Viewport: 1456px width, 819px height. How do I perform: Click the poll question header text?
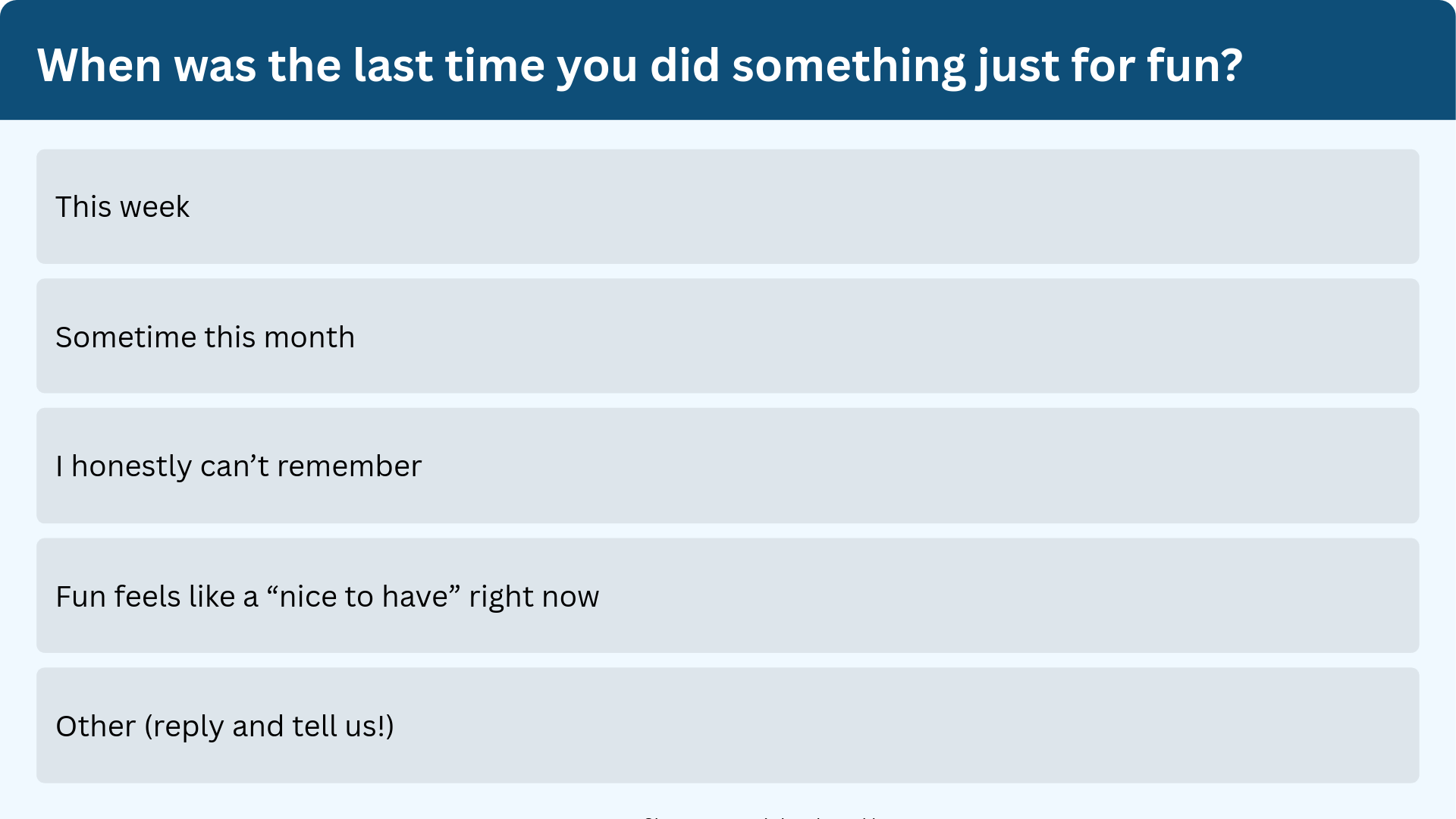pyautogui.click(x=640, y=66)
